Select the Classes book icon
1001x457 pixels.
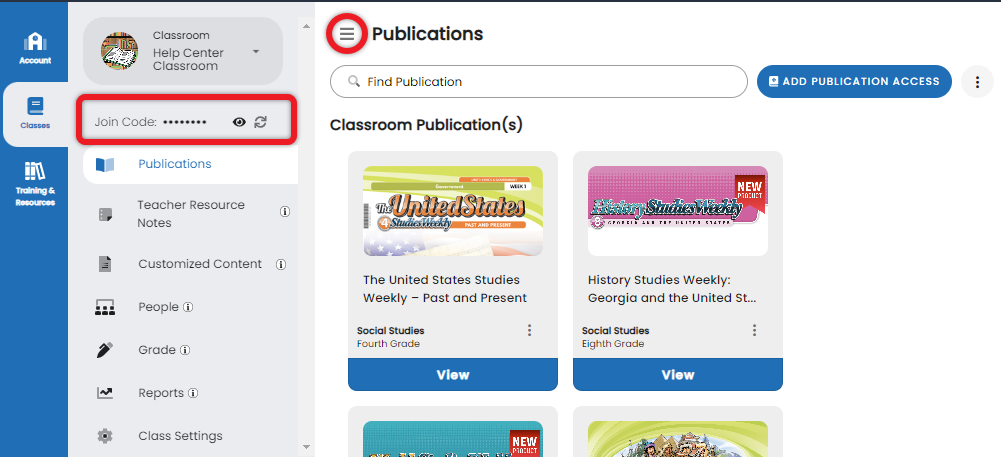coord(35,107)
